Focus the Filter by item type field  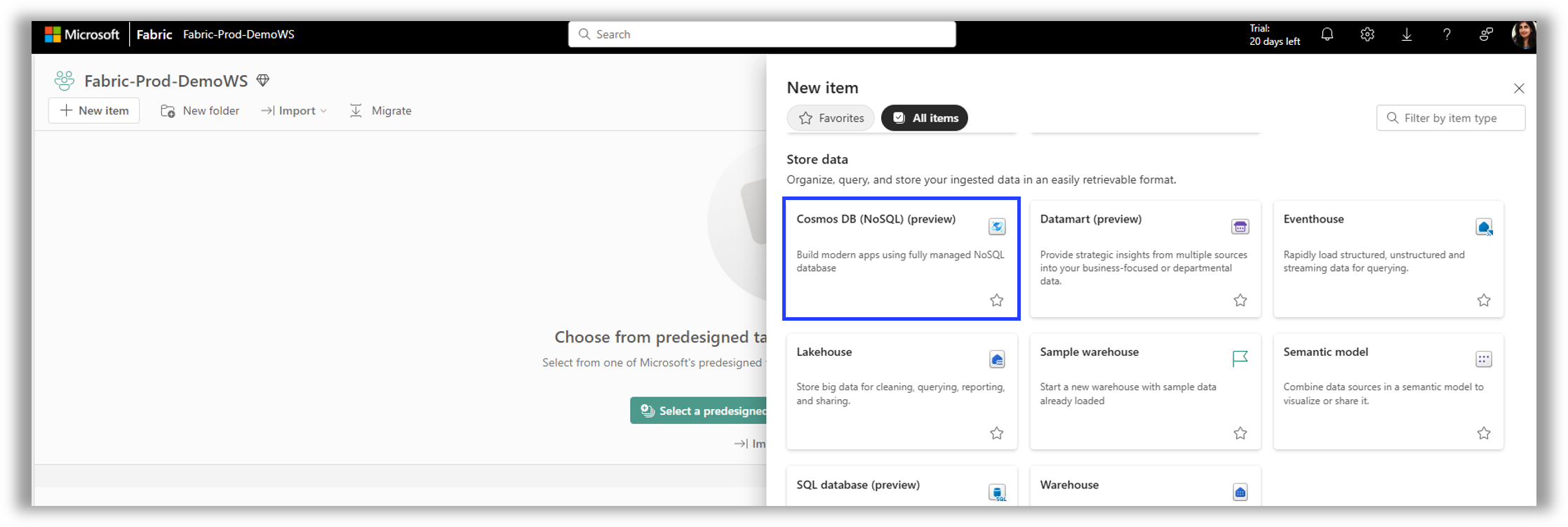tap(1451, 118)
